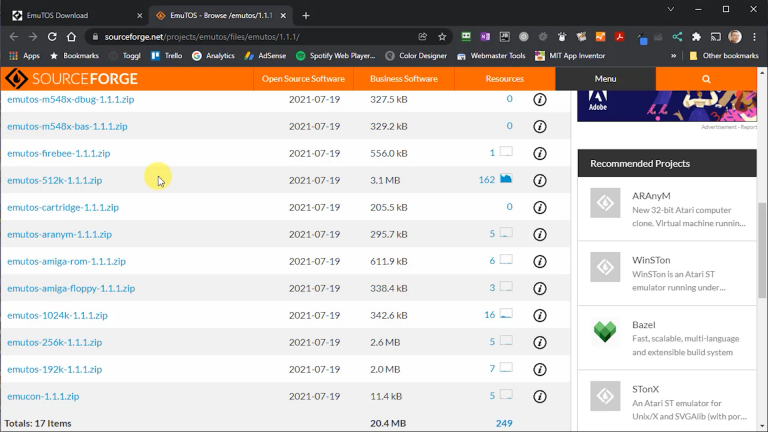View info for emutos-cartridge-1.1.1.zip
Screen dimensions: 768x432
tap(540, 207)
